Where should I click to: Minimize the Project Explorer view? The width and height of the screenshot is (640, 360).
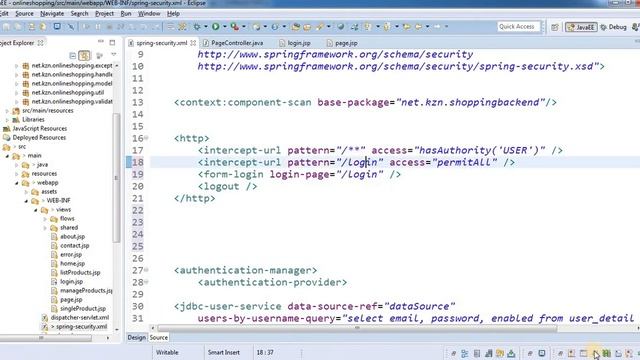tap(101, 42)
